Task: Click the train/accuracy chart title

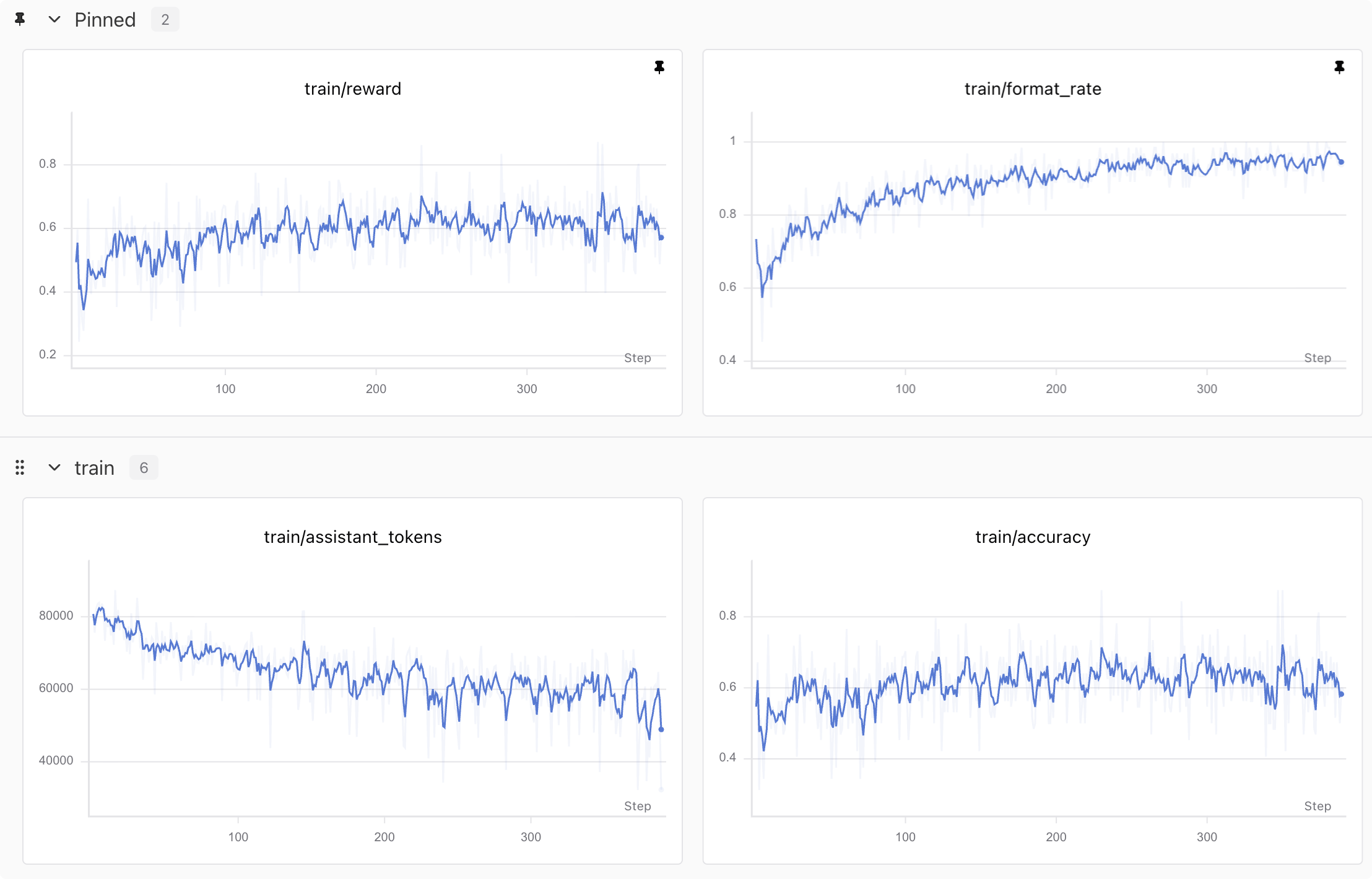Action: tap(1033, 537)
